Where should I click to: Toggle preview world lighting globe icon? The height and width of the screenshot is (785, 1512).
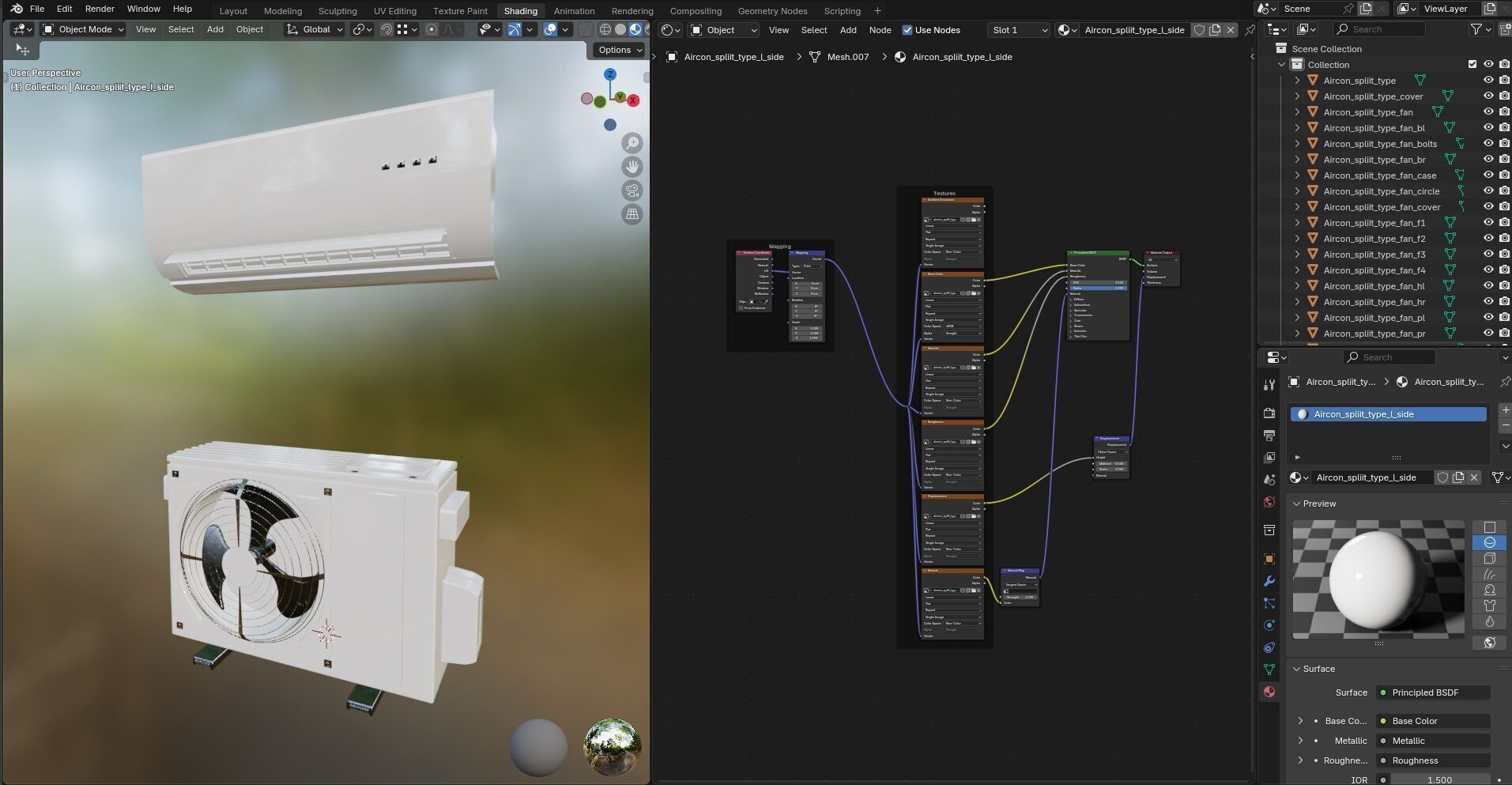click(1489, 643)
